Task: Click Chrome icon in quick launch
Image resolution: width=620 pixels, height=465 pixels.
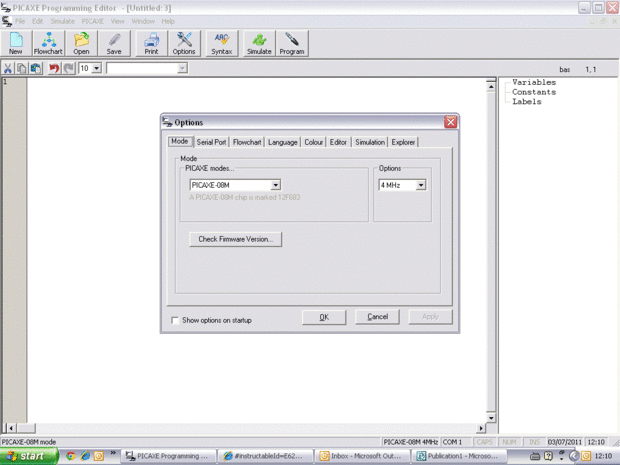Action: (x=71, y=456)
